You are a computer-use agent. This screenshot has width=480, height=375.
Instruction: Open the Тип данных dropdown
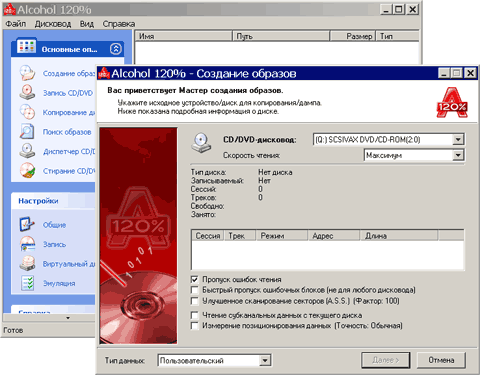point(265,360)
